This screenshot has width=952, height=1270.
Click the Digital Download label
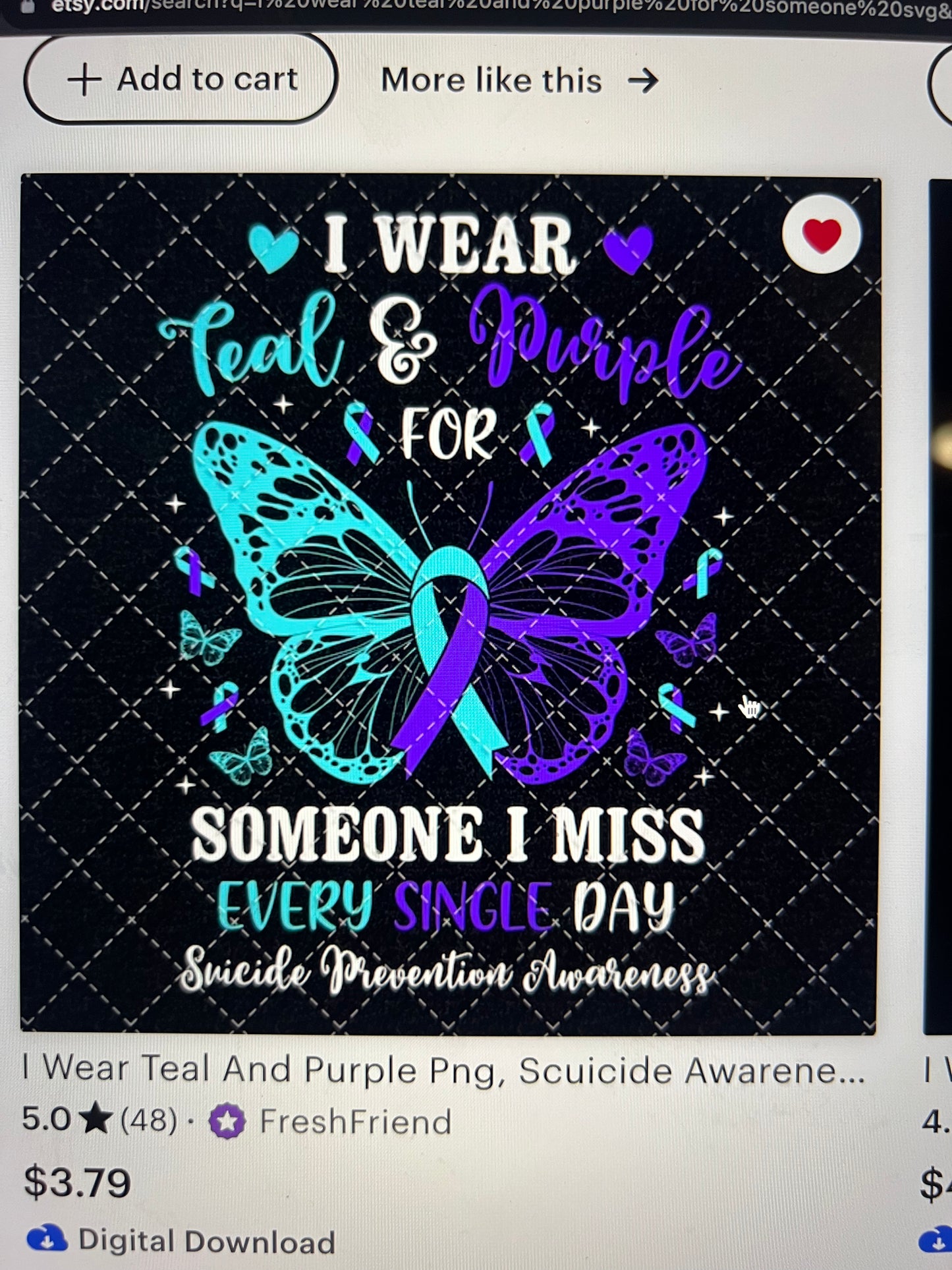coord(207,1242)
